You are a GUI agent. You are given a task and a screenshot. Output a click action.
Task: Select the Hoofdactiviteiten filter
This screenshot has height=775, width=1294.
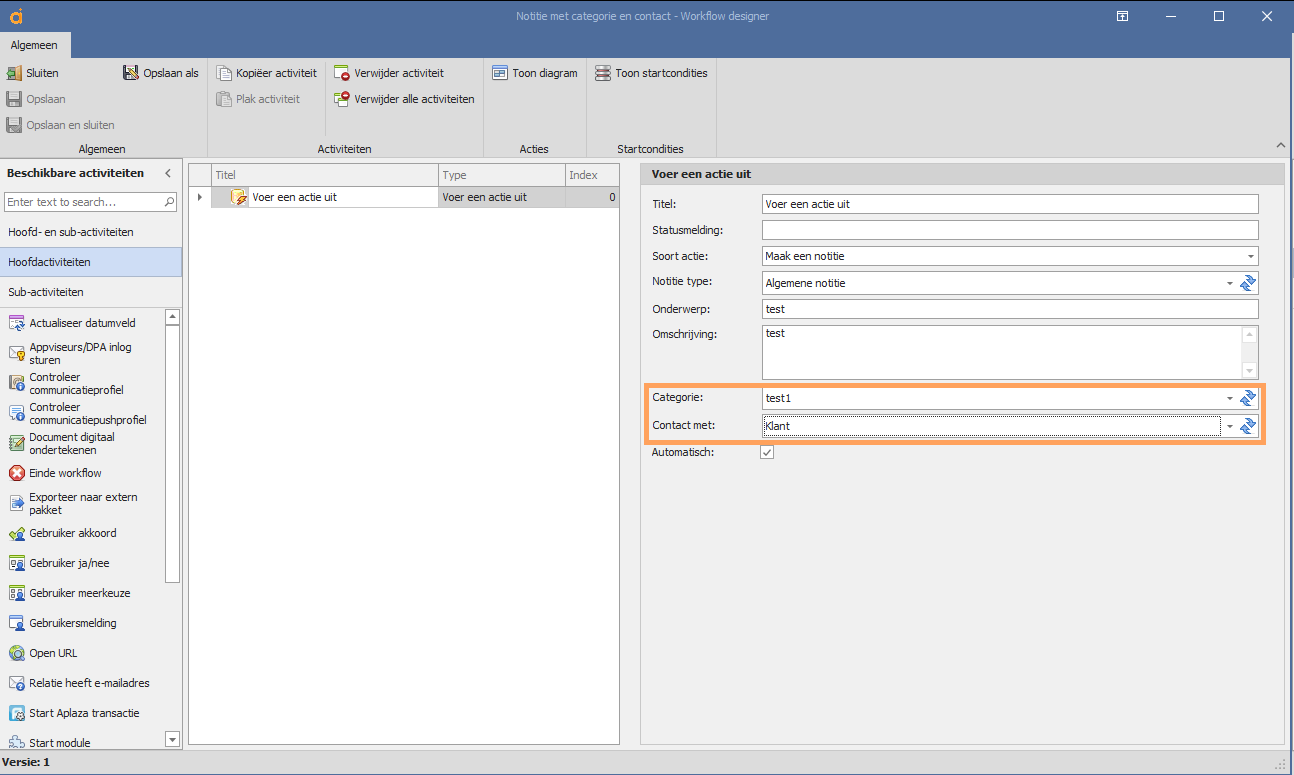(91, 262)
